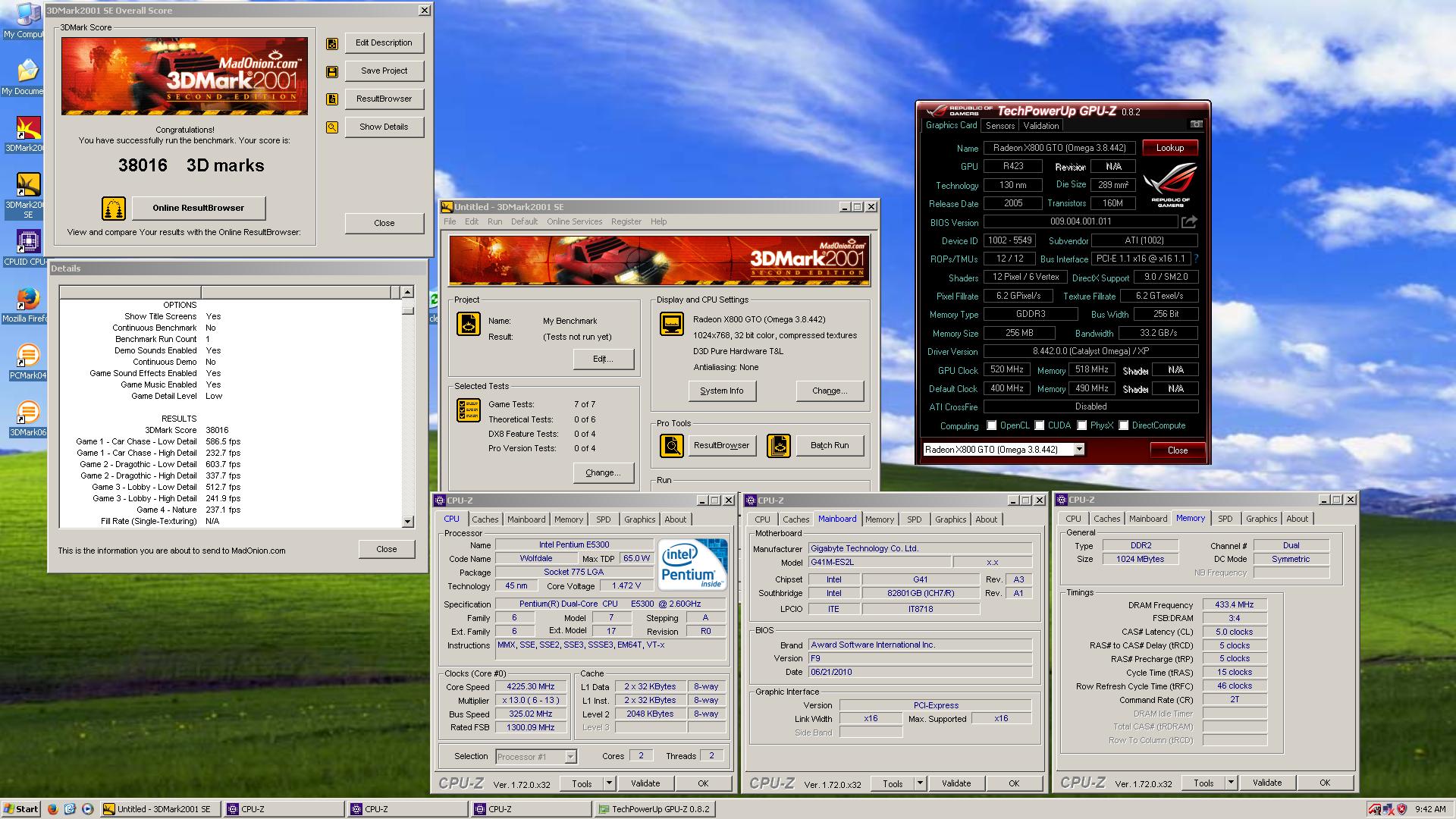This screenshot has width=1456, height=819.
Task: Click the taskbar clock showing 9:42 AM
Action: pos(1430,809)
